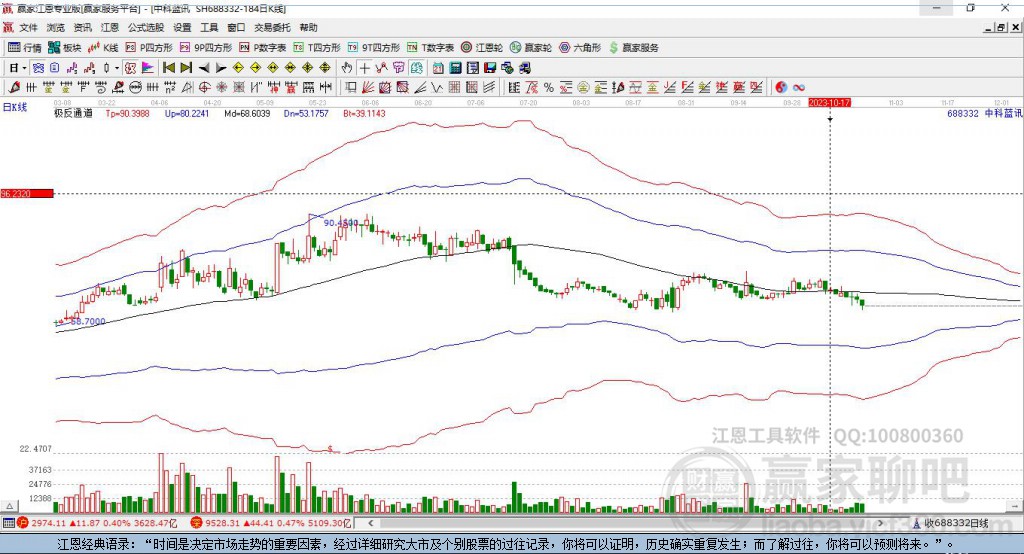Image resolution: width=1024 pixels, height=554 pixels.
Task: Click the 日K线 chart label
Action: [x=15, y=107]
